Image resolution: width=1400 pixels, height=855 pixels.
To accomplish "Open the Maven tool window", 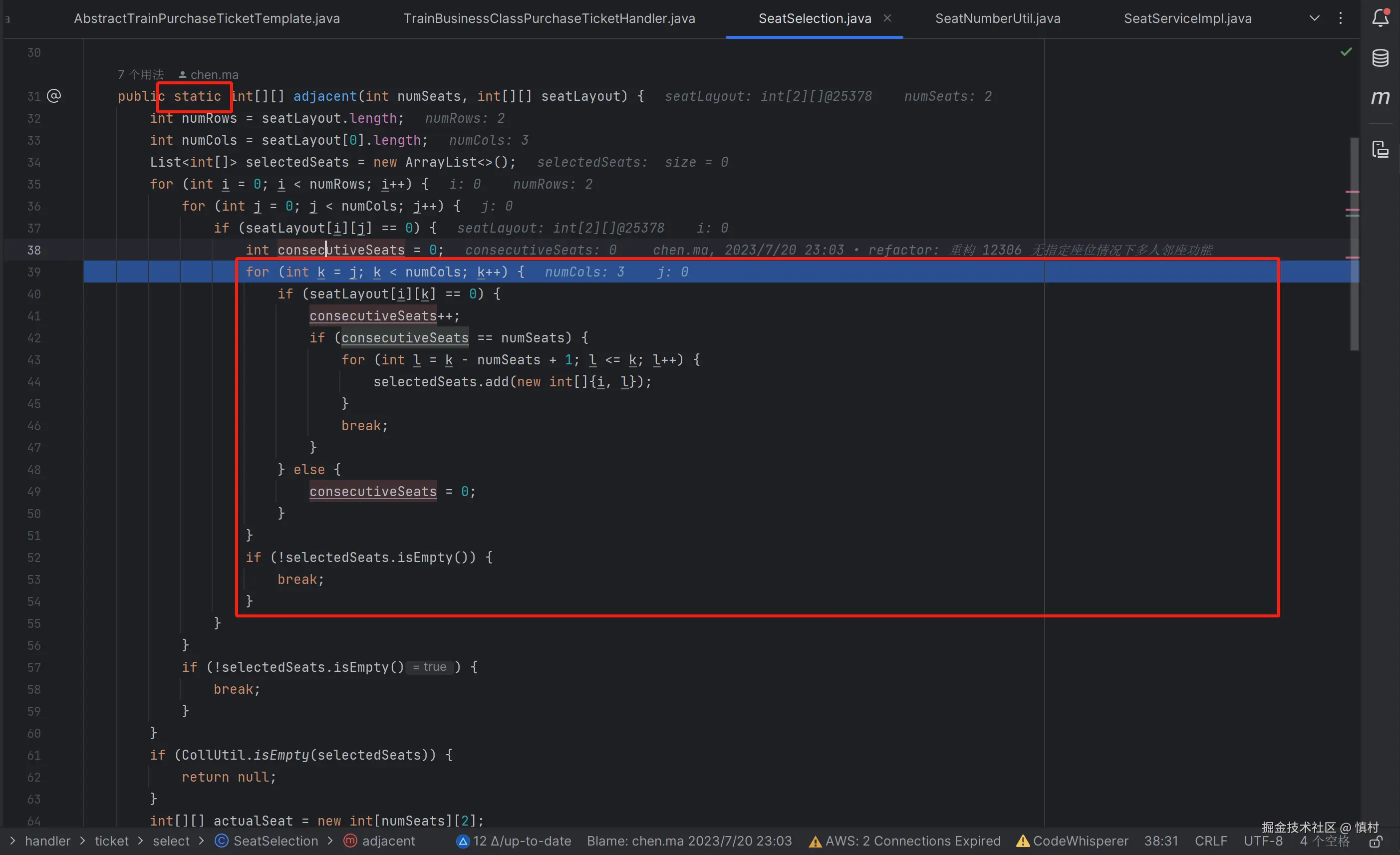I will [x=1380, y=97].
